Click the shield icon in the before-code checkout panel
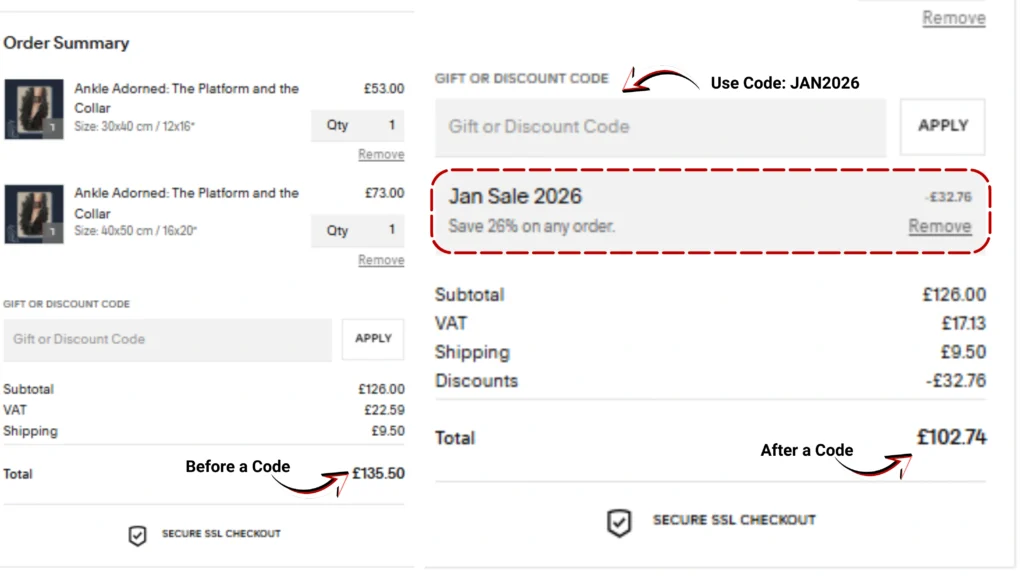This screenshot has height=576, width=1024. pyautogui.click(x=138, y=536)
